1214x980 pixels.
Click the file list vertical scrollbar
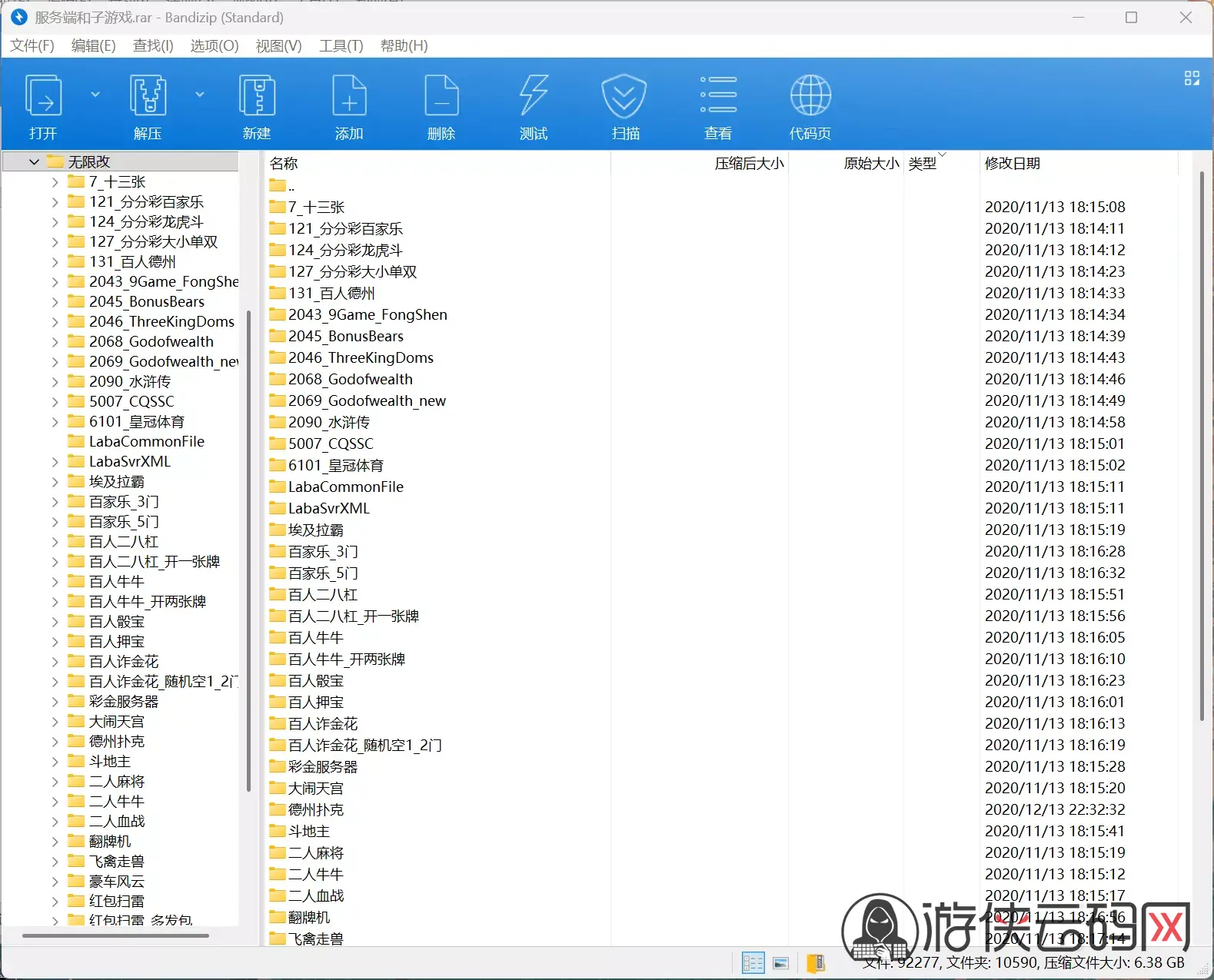1202,446
